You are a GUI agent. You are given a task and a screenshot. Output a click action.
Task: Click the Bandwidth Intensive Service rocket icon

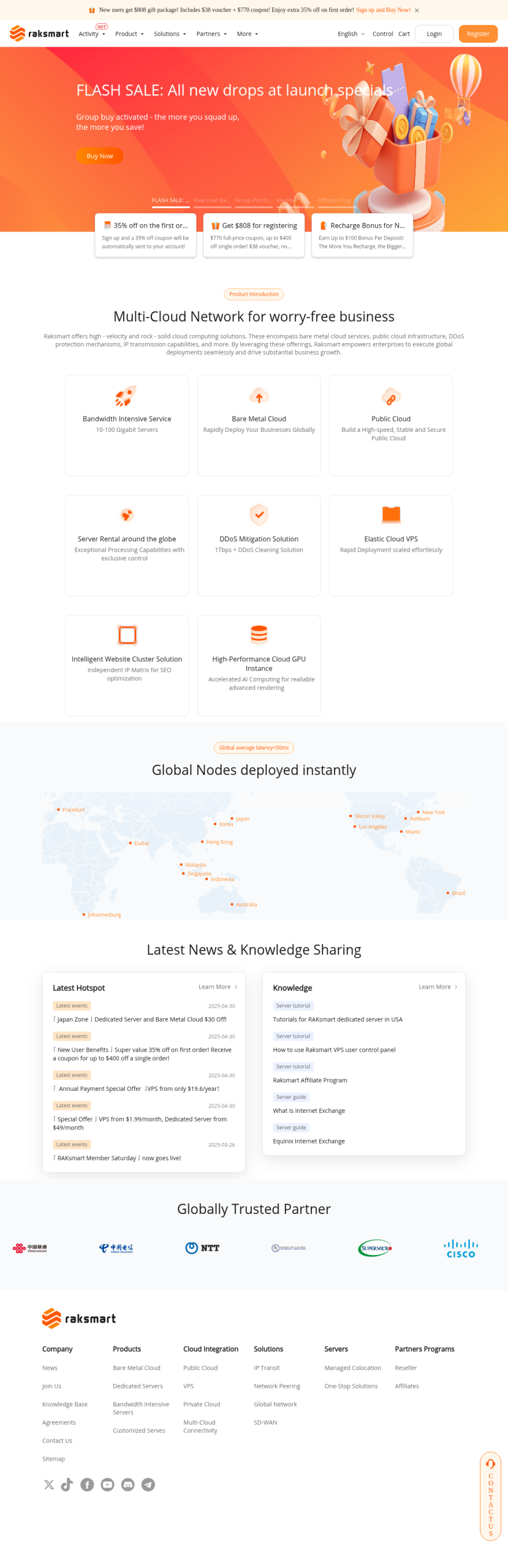[x=126, y=397]
